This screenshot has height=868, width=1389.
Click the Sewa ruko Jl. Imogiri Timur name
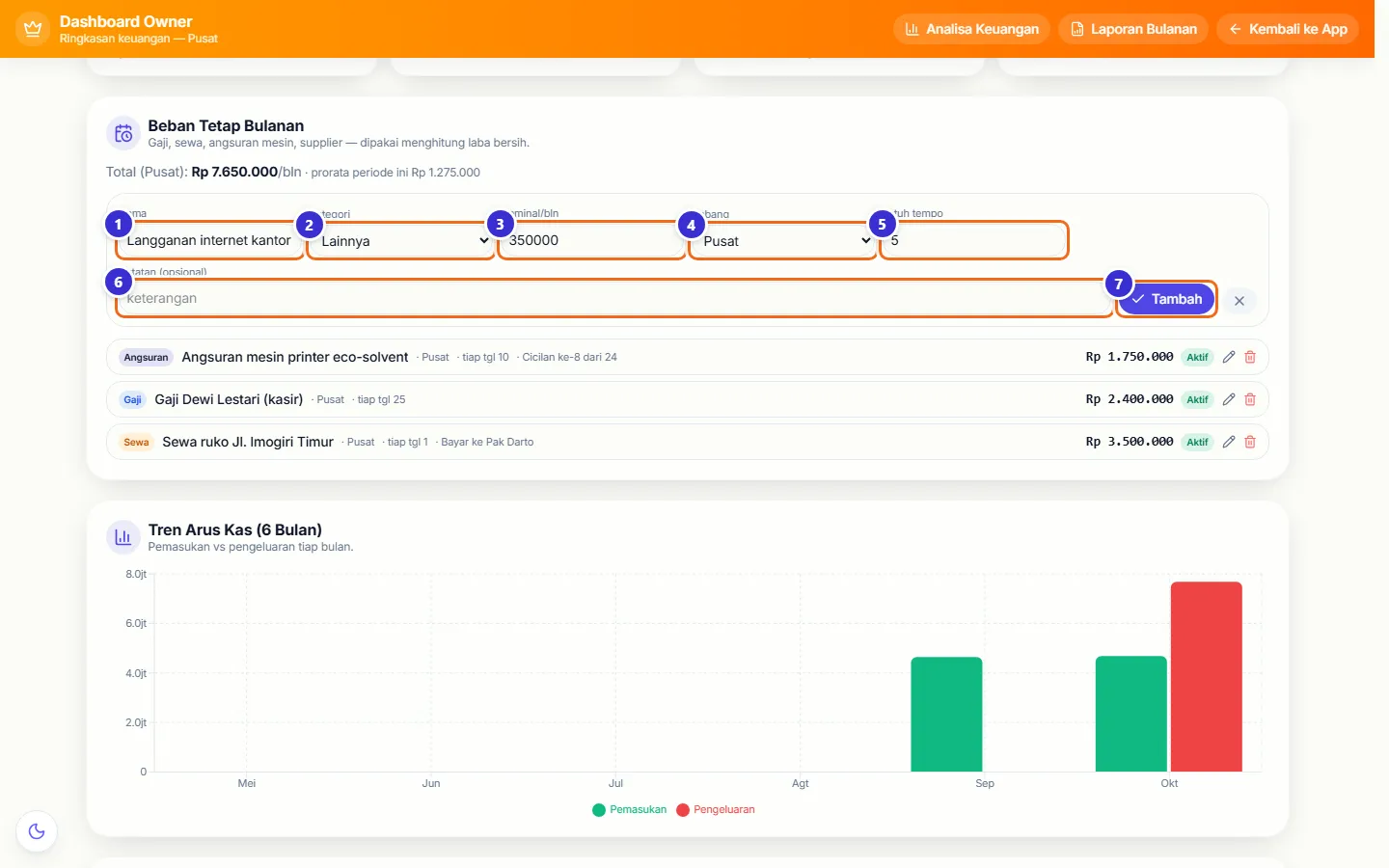pyautogui.click(x=248, y=442)
